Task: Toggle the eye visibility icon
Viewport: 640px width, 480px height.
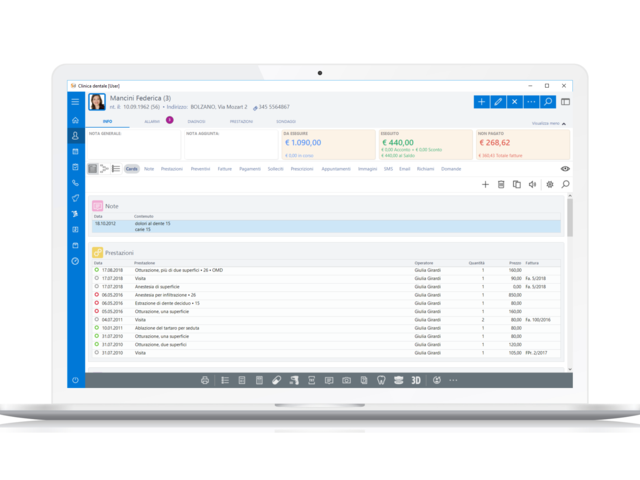Action: tap(565, 169)
